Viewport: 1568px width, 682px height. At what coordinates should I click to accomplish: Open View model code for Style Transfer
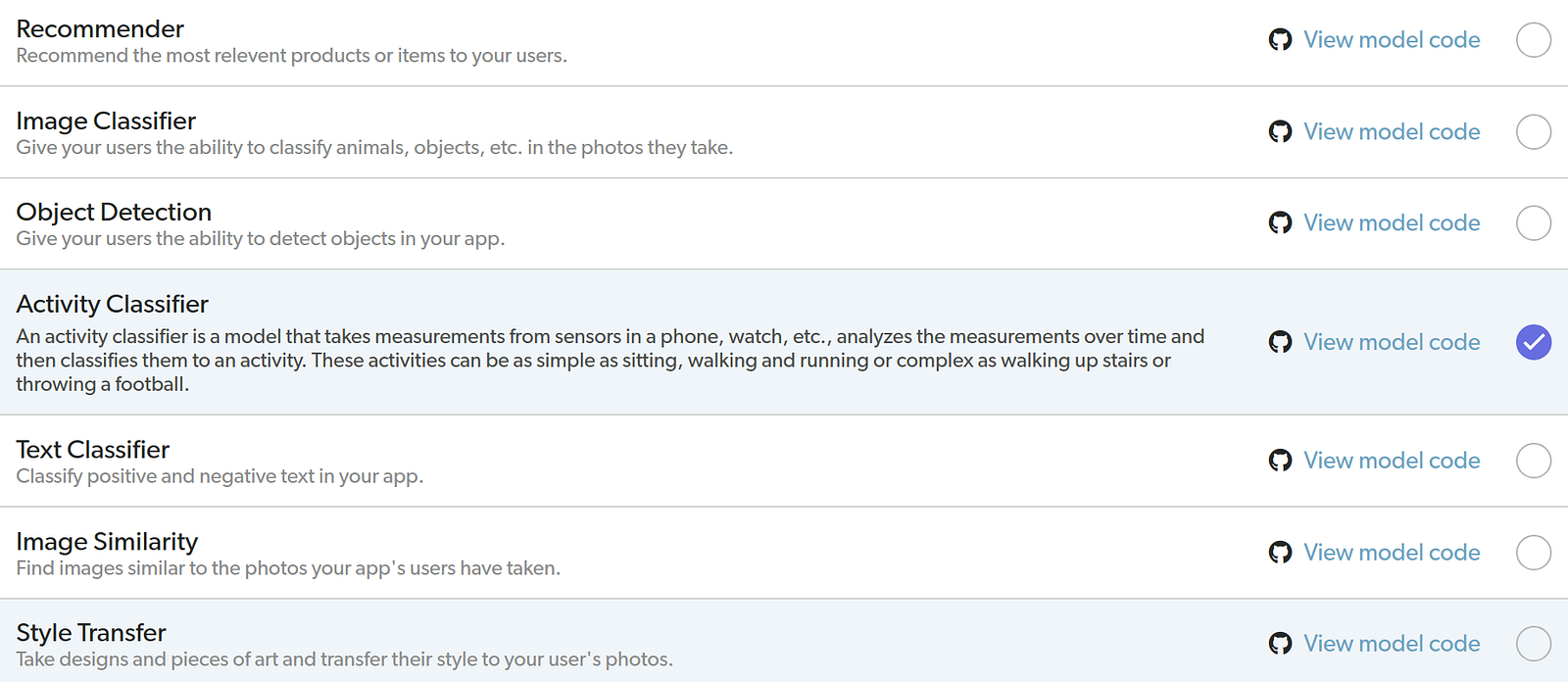(1392, 644)
